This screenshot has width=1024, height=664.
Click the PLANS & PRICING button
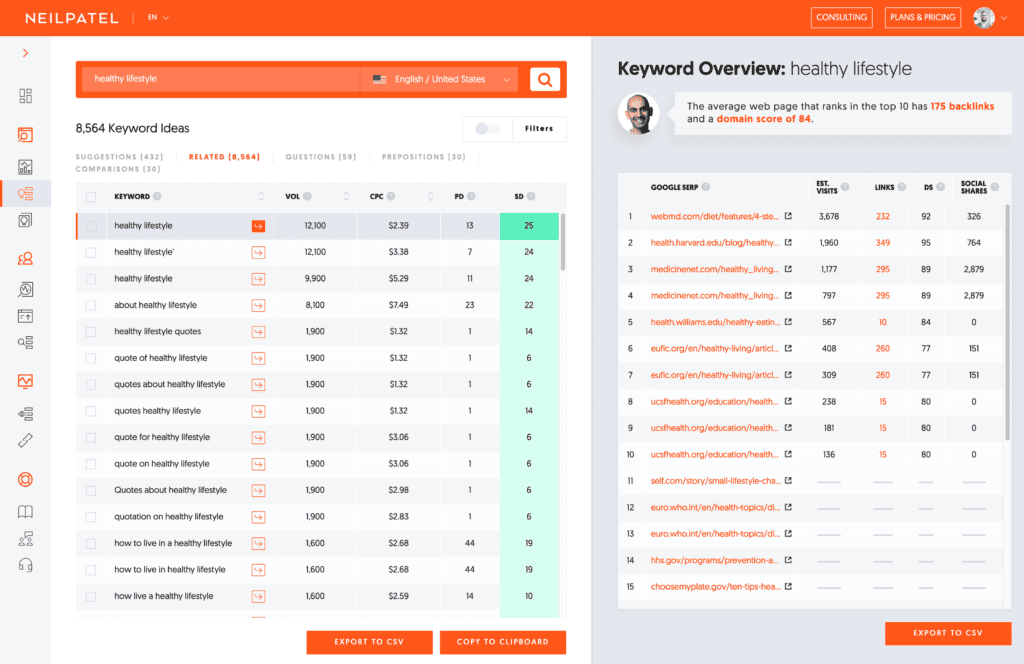pos(922,18)
